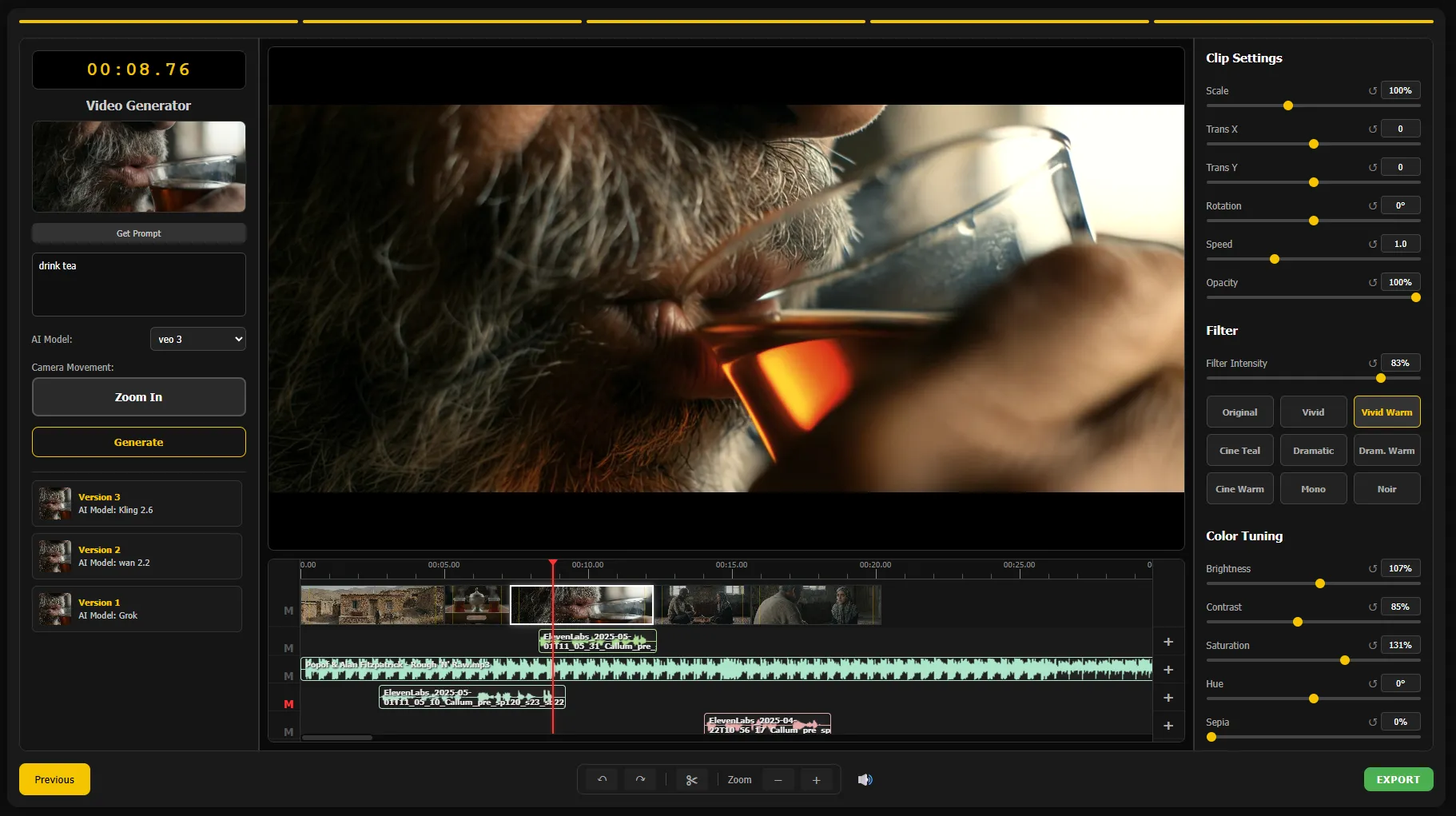Image resolution: width=1456 pixels, height=816 pixels.
Task: Click the plus button beside the Popof music track
Action: 1168,670
